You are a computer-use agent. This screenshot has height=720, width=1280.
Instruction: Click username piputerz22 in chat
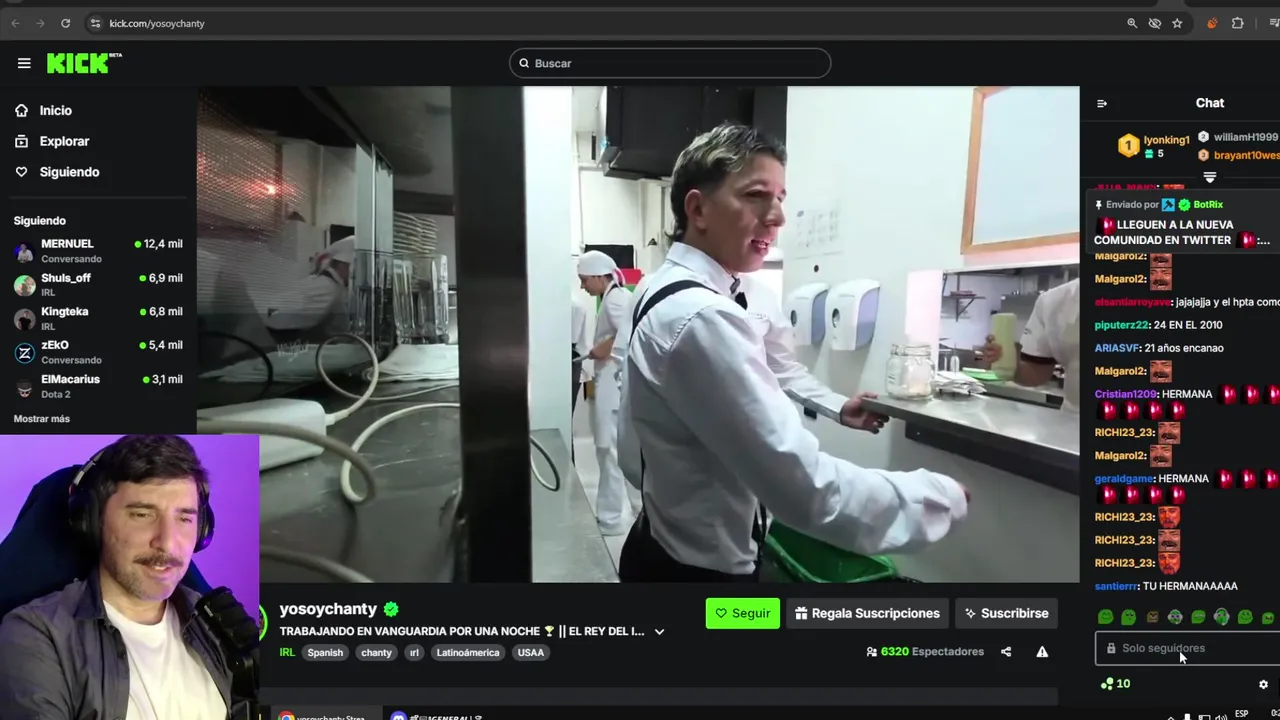pyautogui.click(x=1121, y=325)
